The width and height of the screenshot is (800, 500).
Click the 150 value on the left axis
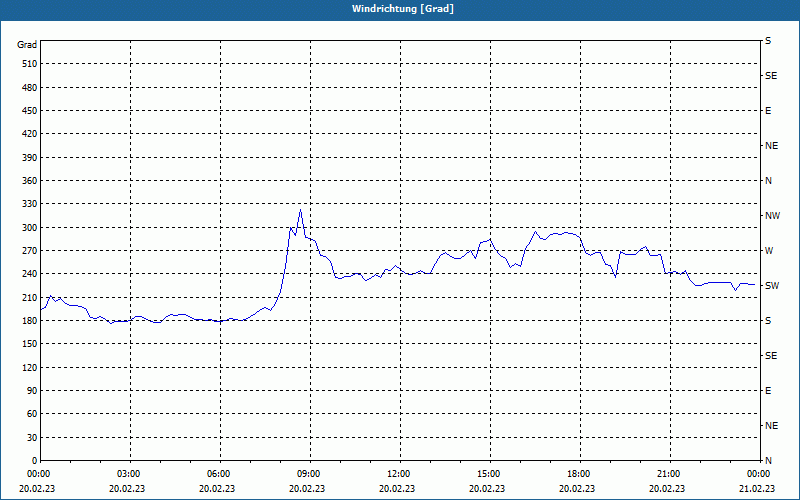click(x=29, y=344)
